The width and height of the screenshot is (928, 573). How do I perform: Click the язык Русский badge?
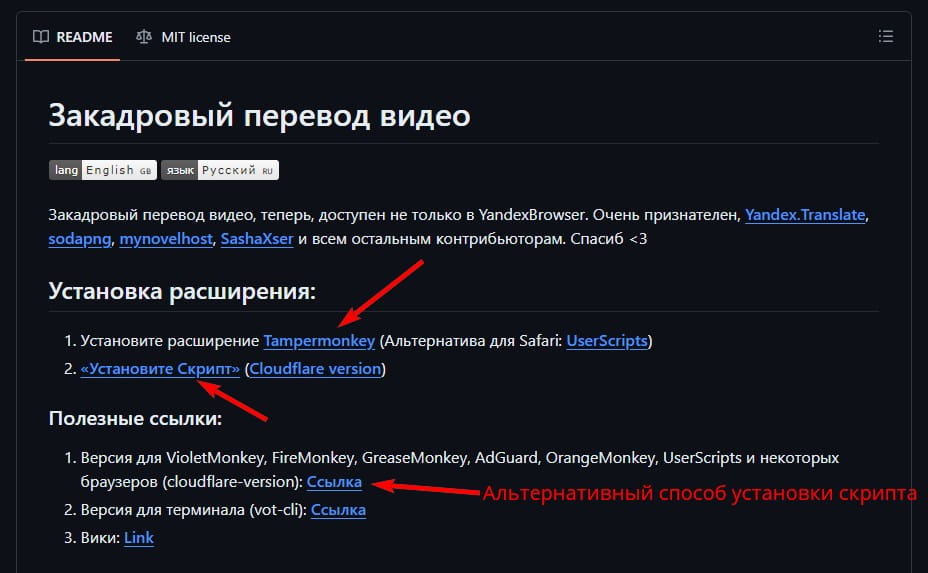coord(220,170)
